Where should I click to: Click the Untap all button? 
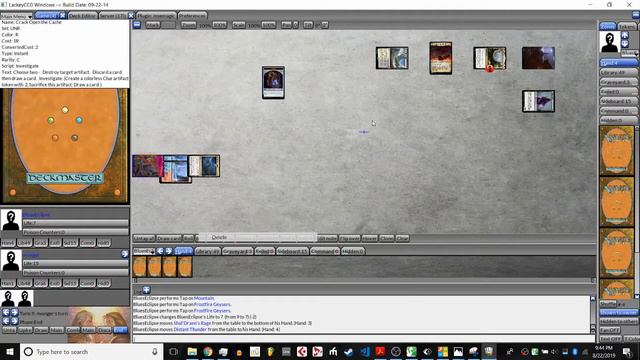pos(144,238)
